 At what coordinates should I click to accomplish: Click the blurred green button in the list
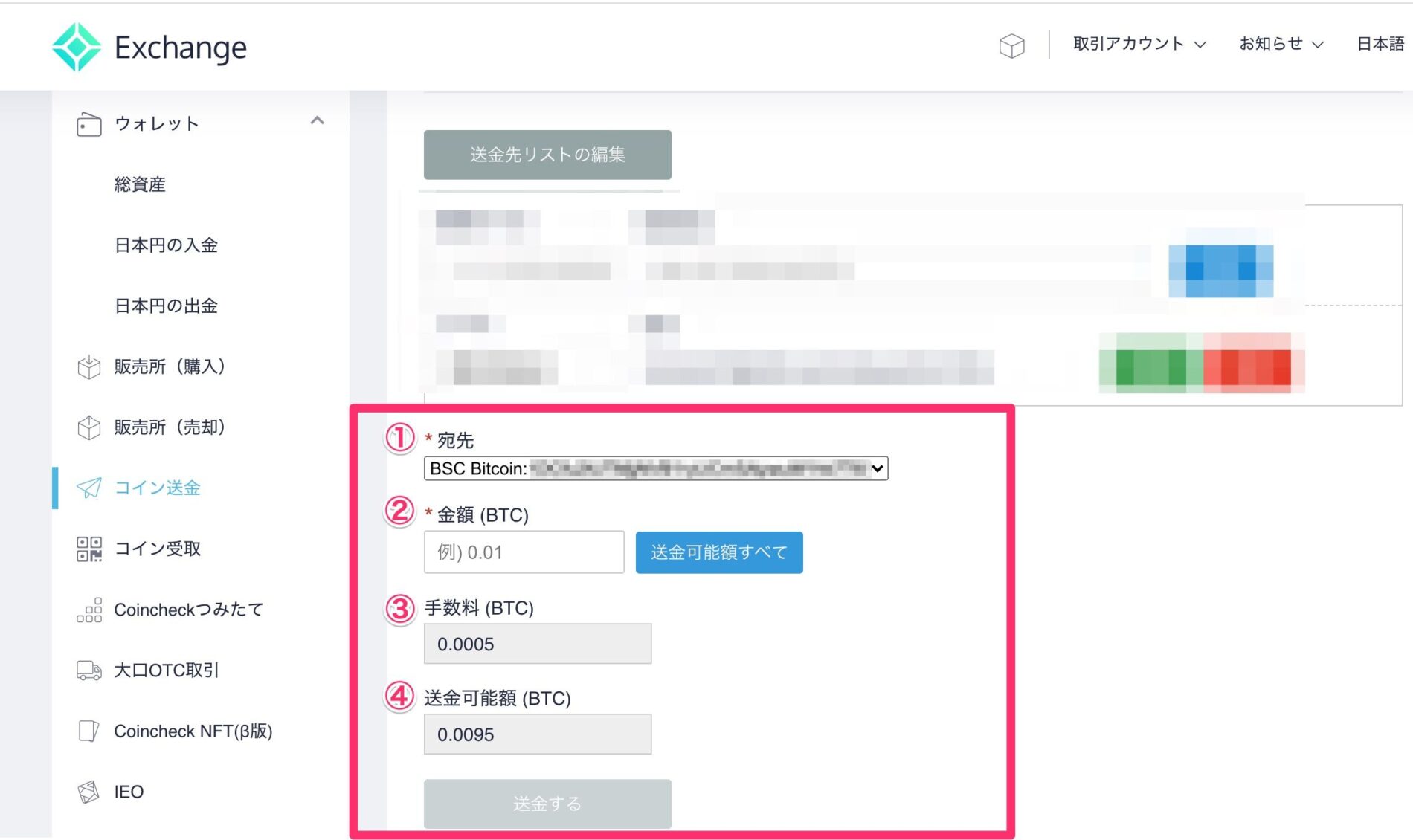click(1151, 366)
